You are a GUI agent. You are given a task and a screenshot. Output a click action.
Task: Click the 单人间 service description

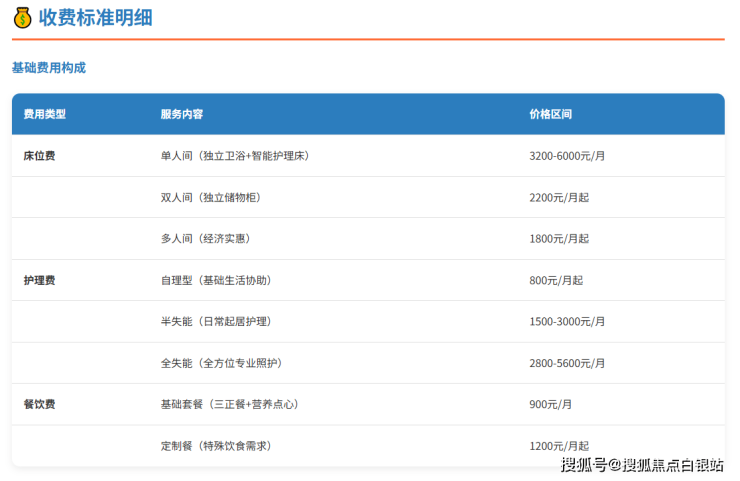point(241,156)
